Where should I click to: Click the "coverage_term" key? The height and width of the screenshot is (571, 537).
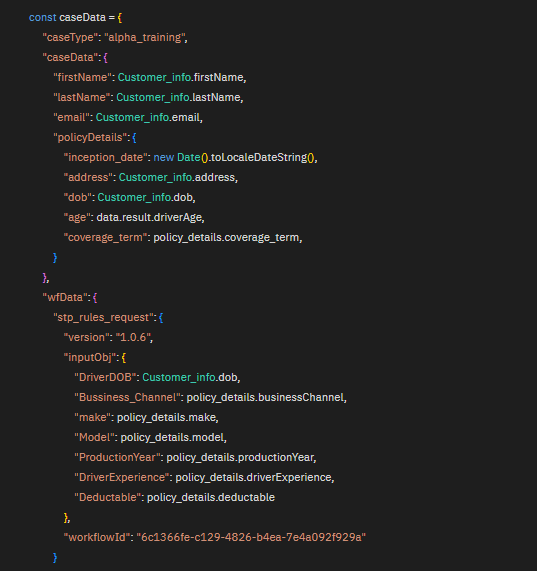106,238
